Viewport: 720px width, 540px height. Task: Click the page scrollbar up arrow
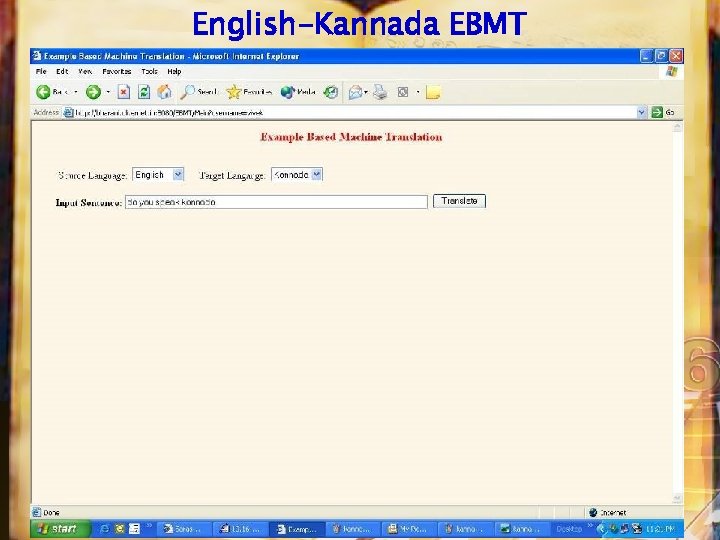(x=677, y=127)
